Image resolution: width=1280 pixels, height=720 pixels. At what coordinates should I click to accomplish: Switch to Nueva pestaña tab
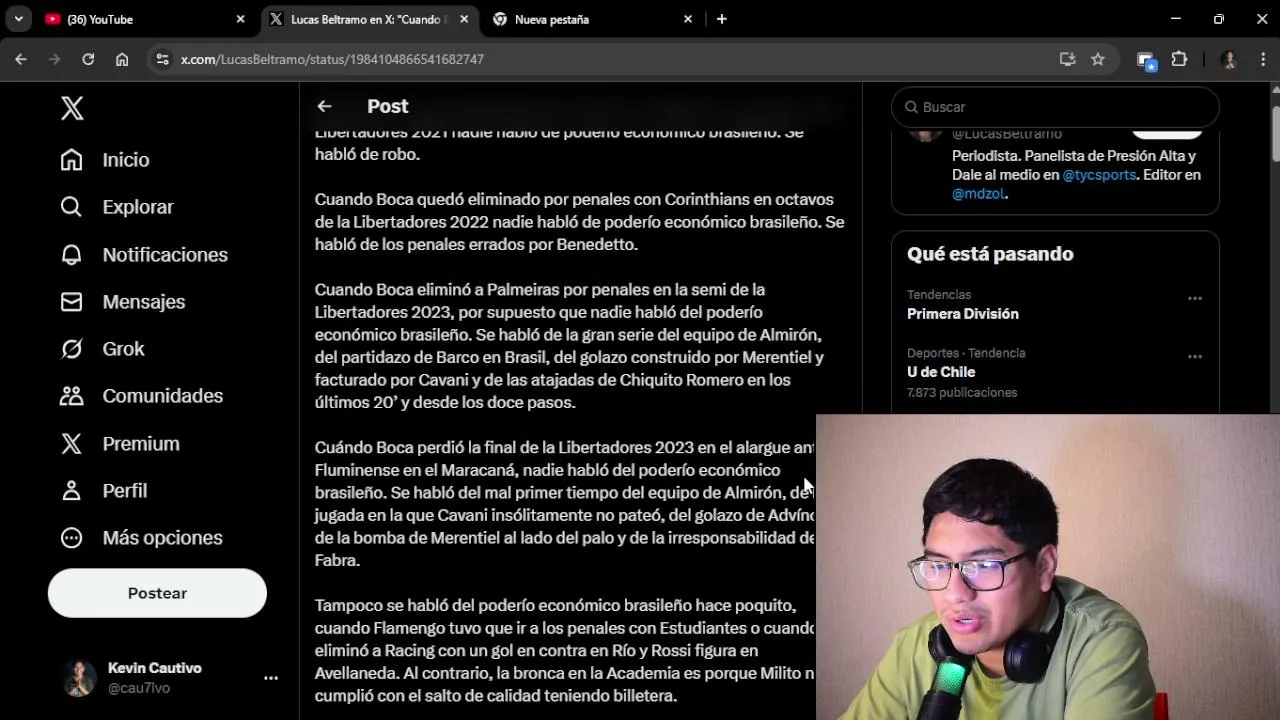tap(592, 19)
